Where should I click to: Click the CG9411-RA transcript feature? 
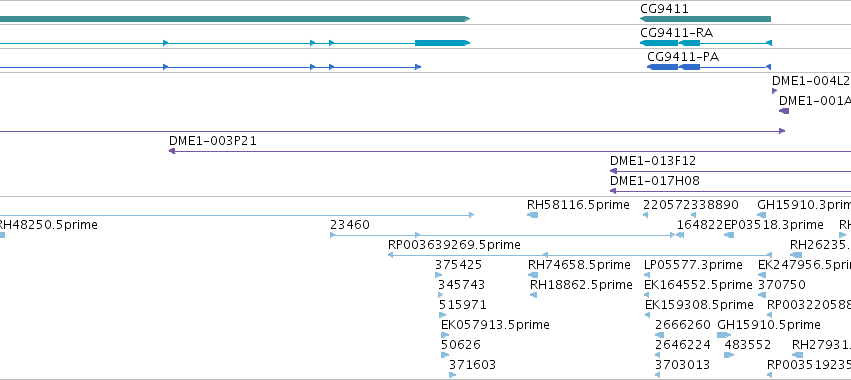[x=706, y=43]
